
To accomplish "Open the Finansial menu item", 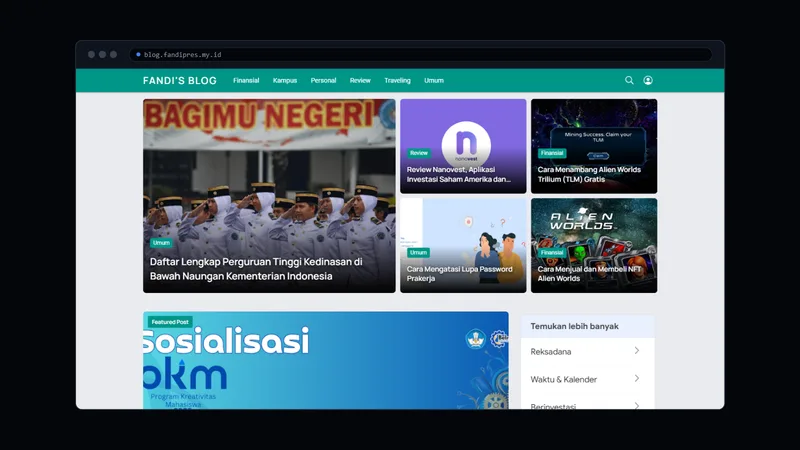I will tap(246, 81).
